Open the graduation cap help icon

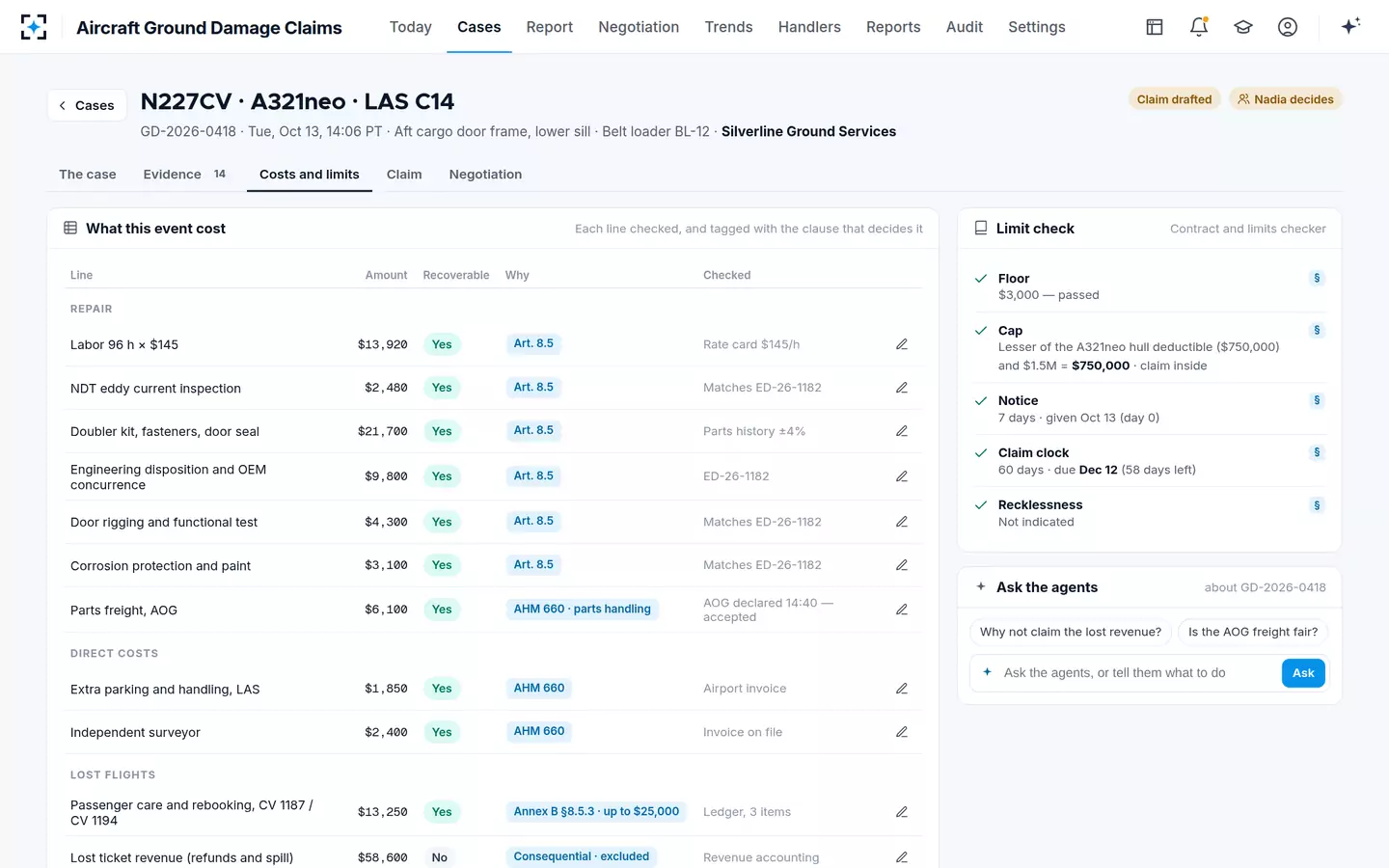click(1243, 27)
